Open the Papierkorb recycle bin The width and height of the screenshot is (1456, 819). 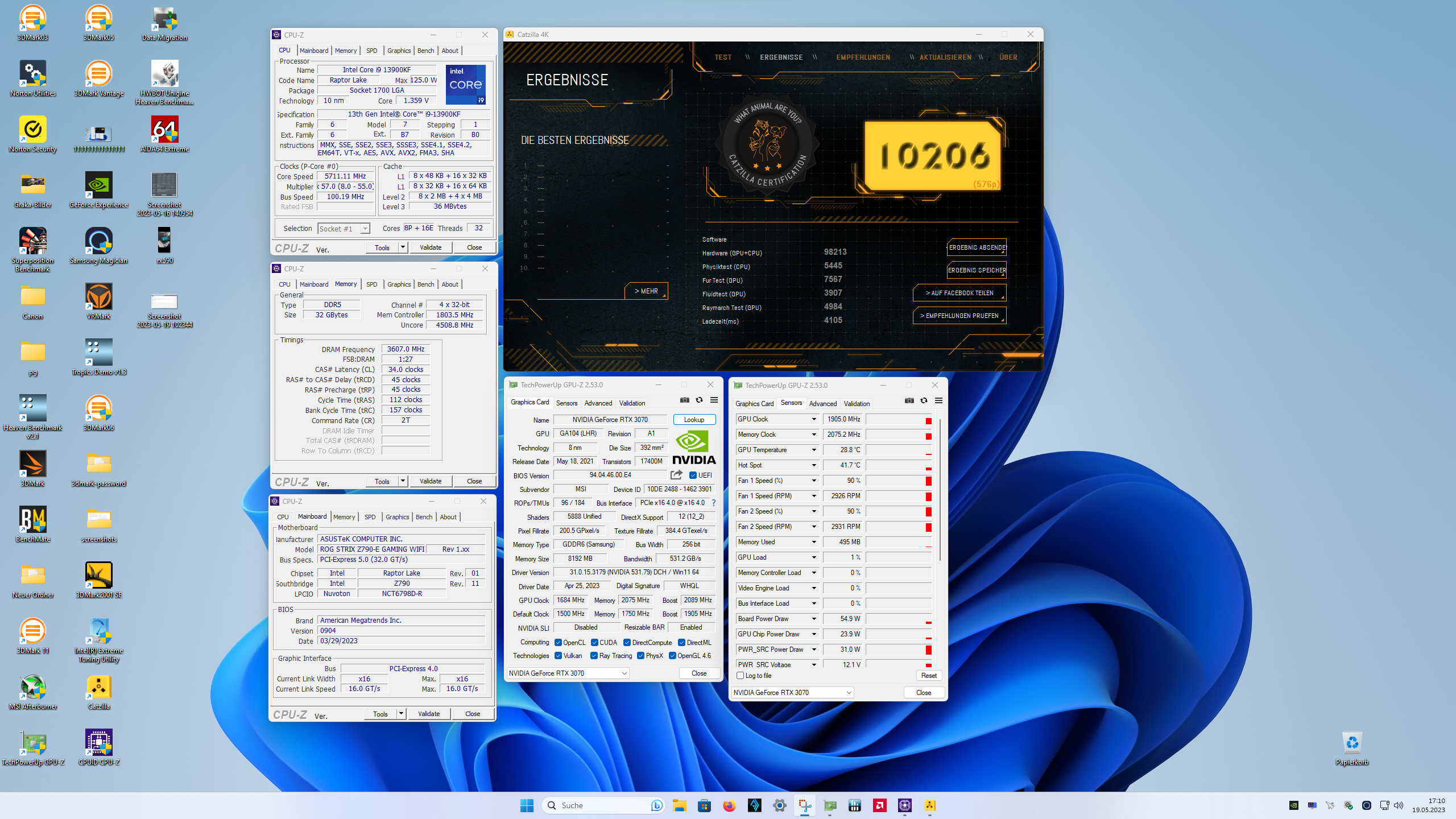point(1352,747)
